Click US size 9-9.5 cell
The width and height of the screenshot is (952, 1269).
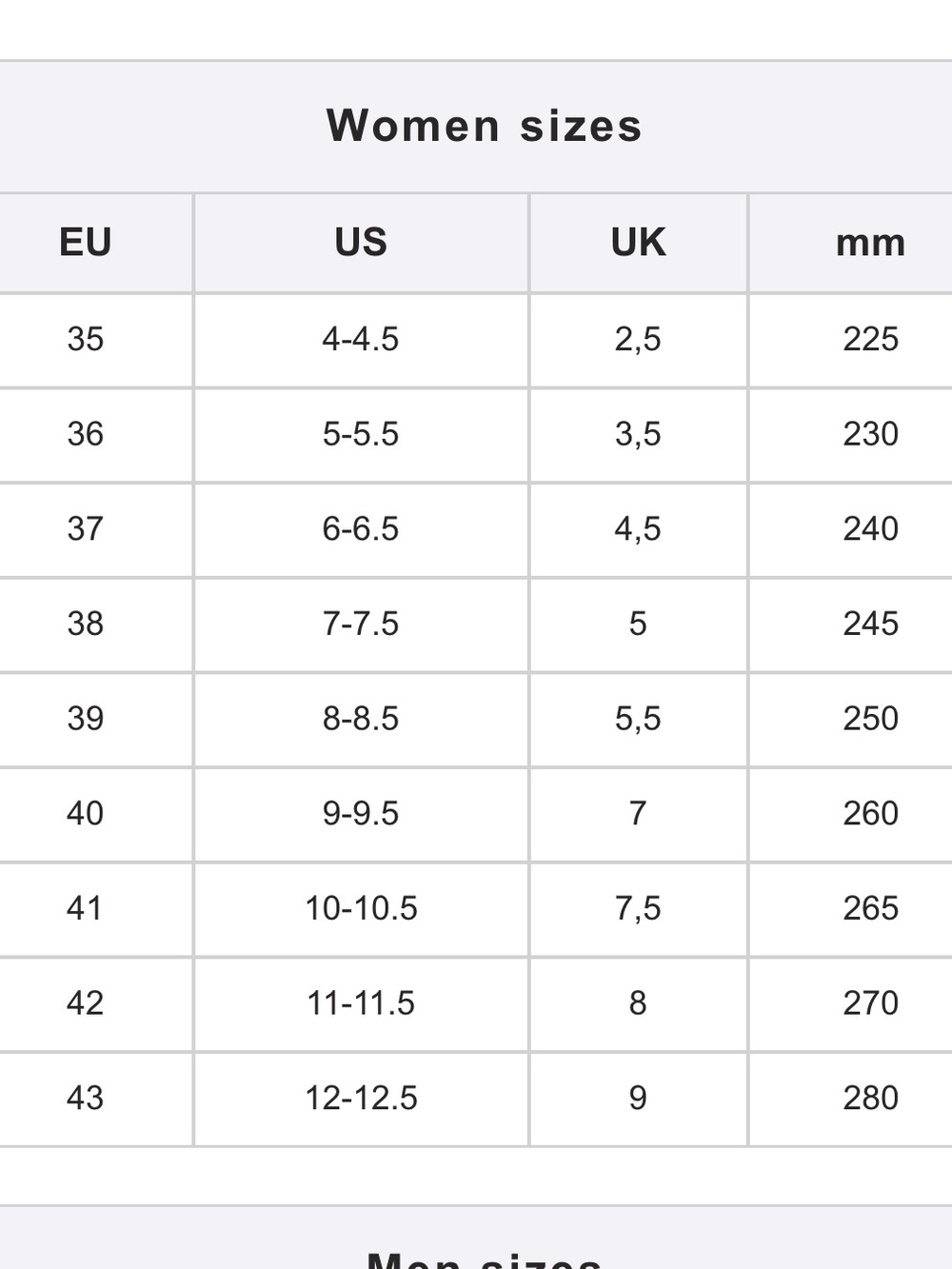point(361,813)
